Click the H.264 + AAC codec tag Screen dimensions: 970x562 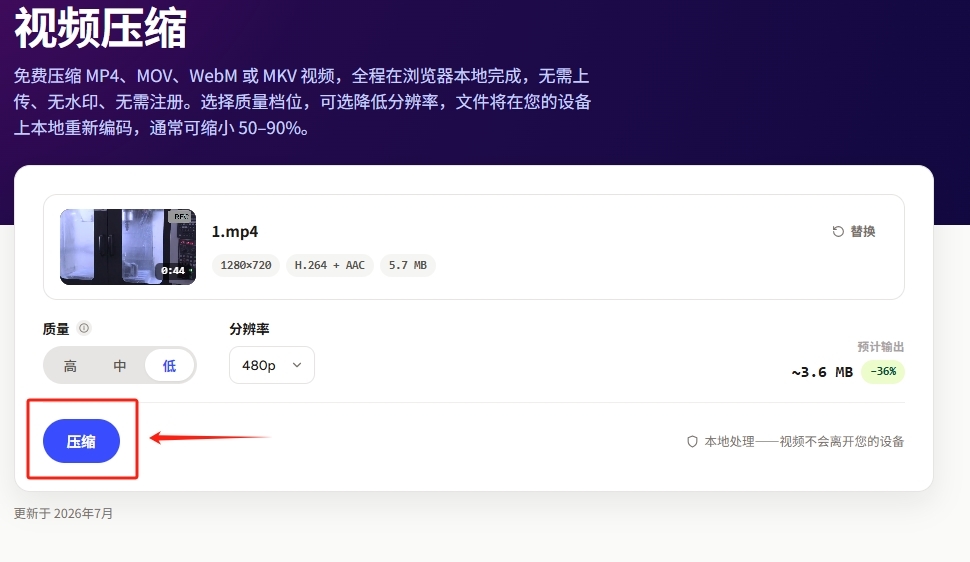pos(330,265)
